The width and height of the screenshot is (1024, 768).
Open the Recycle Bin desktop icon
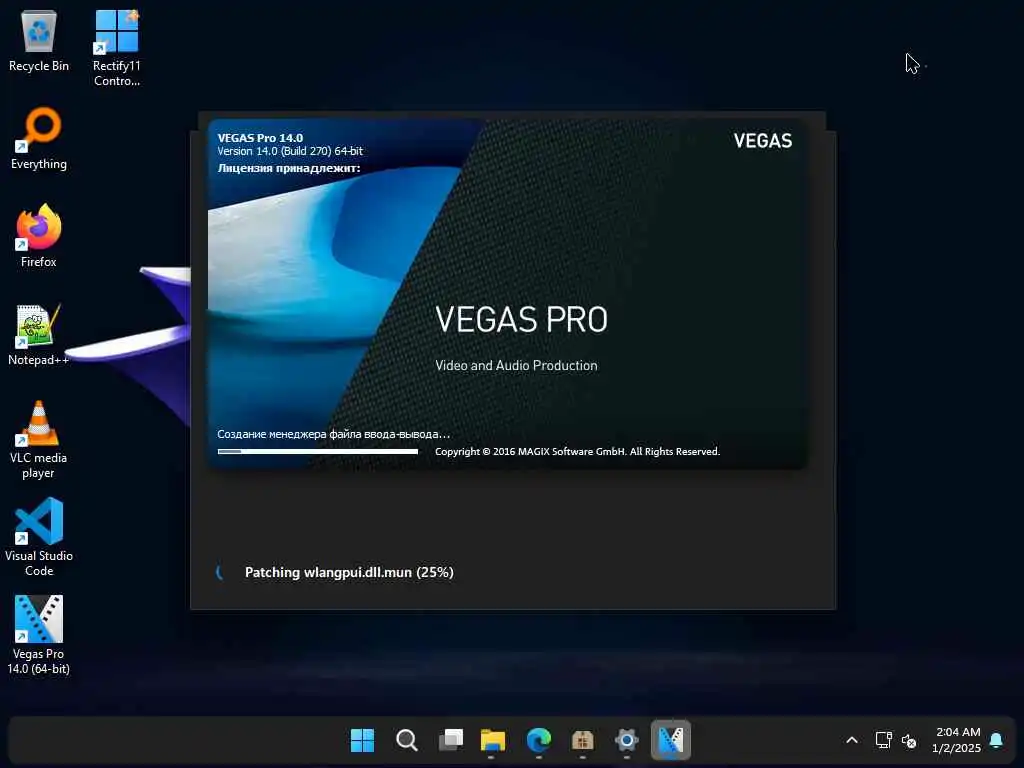39,40
